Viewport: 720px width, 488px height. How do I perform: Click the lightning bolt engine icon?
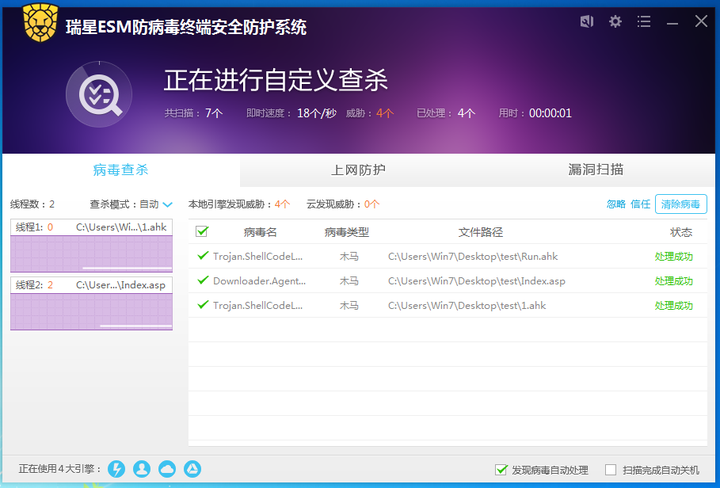[x=117, y=469]
